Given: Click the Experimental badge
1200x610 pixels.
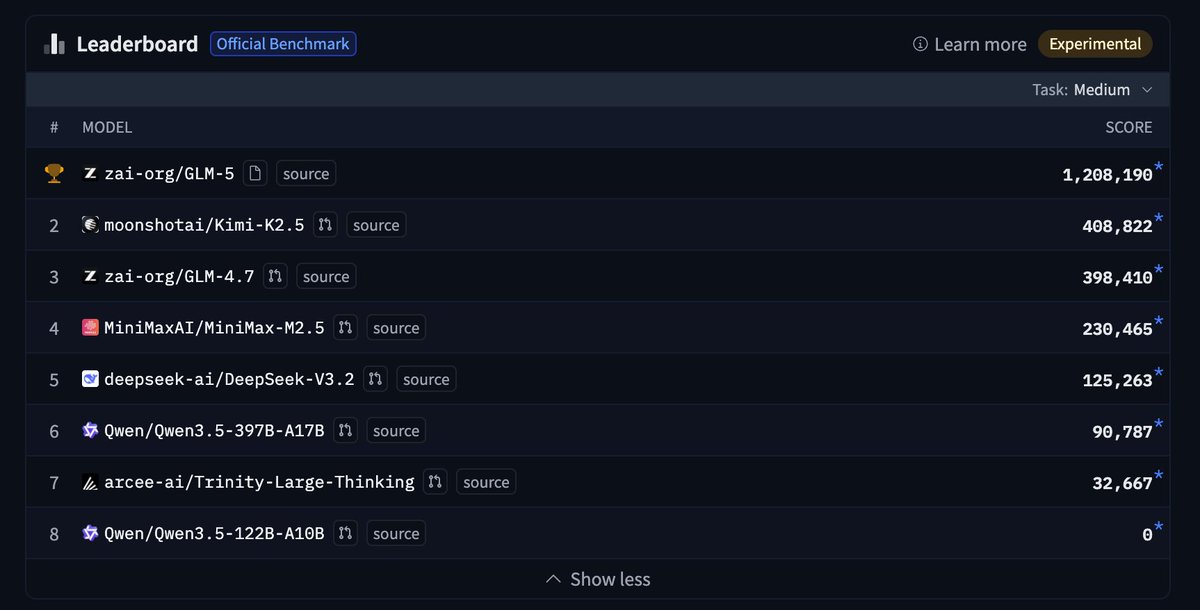Looking at the screenshot, I should (1095, 44).
